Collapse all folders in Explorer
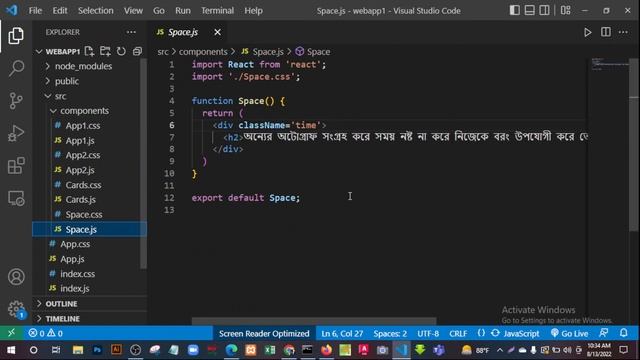This screenshot has width=640, height=360. [x=137, y=51]
